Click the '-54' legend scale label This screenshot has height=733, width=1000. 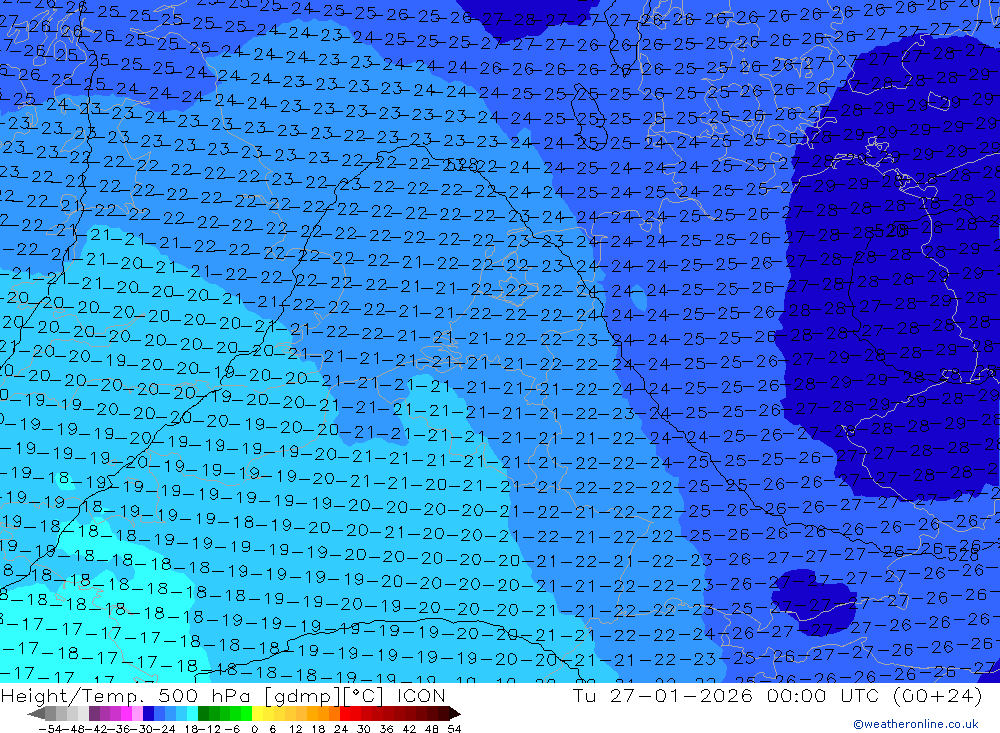pyautogui.click(x=50, y=729)
